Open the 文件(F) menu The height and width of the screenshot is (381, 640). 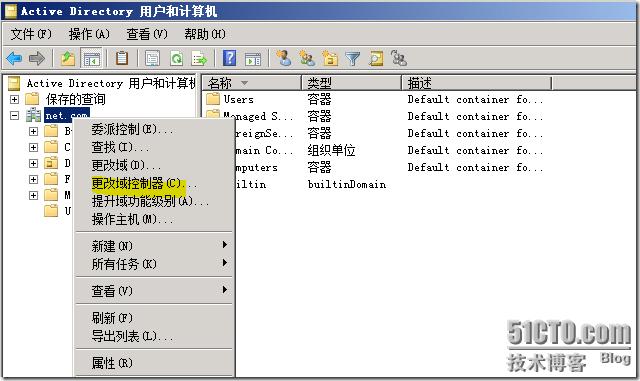click(31, 34)
